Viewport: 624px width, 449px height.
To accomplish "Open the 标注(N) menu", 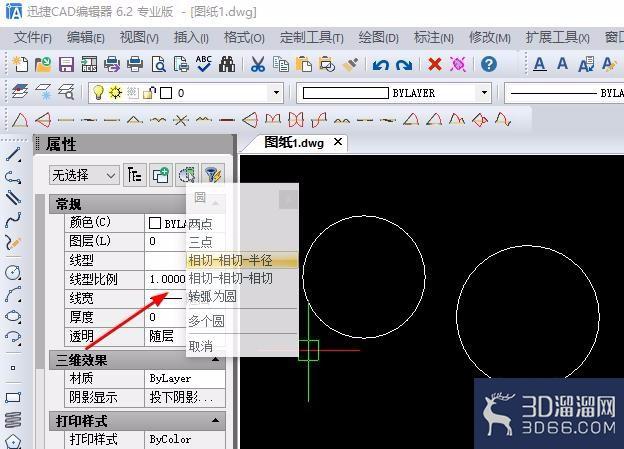I will 434,38.
